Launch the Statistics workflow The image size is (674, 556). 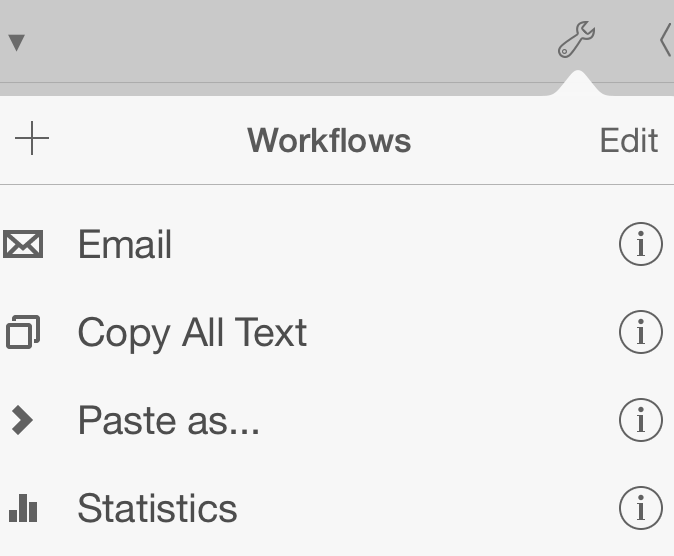pos(158,509)
